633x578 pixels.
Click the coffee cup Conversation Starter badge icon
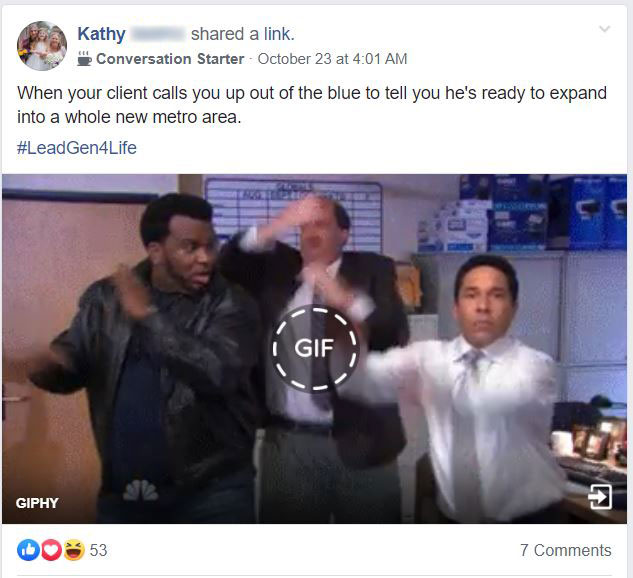pos(84,59)
